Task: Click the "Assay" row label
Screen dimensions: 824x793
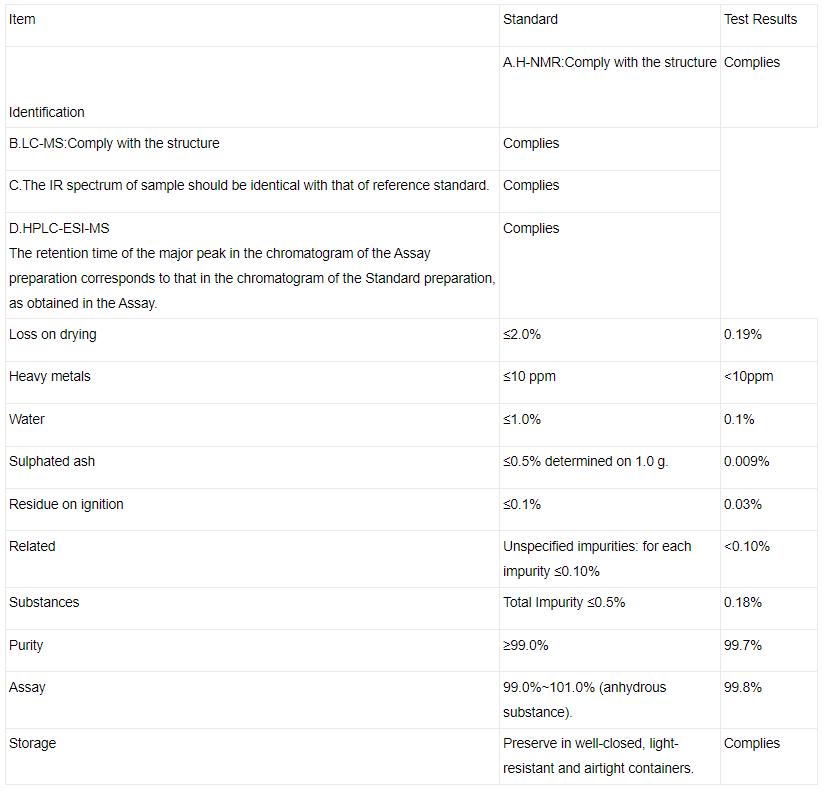Action: (27, 687)
